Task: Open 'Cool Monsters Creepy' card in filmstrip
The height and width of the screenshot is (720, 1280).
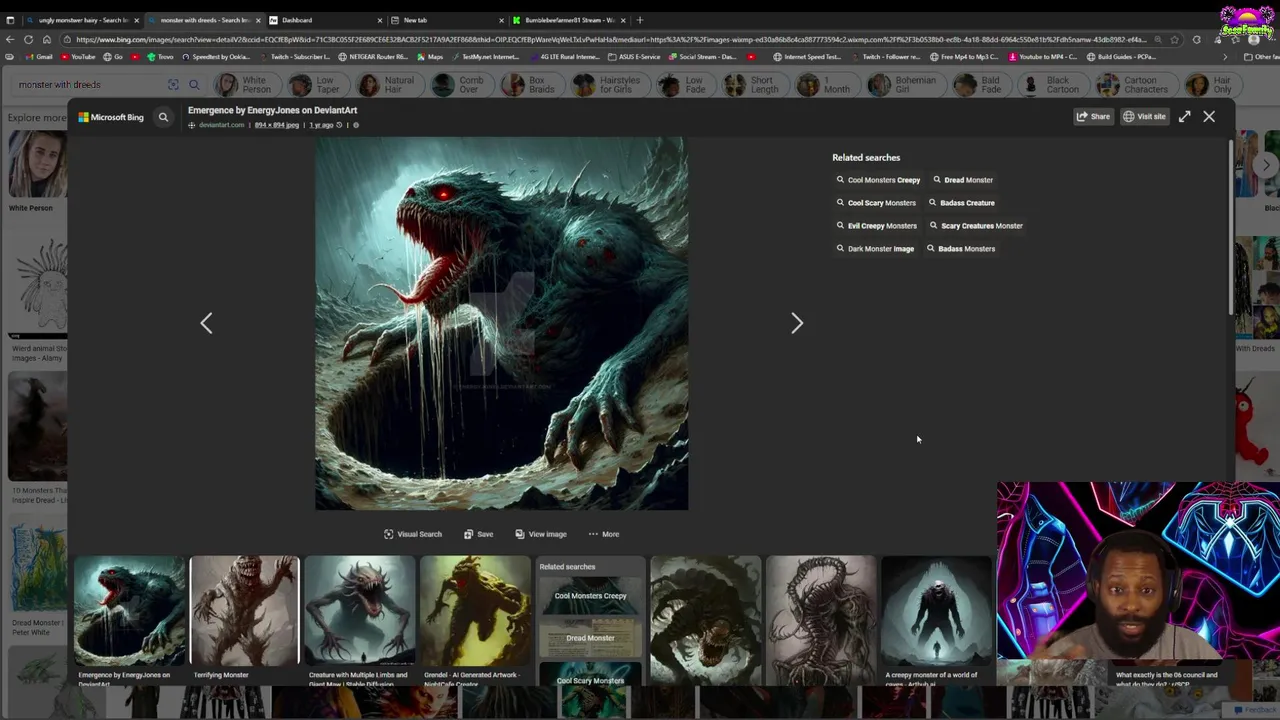Action: point(590,595)
